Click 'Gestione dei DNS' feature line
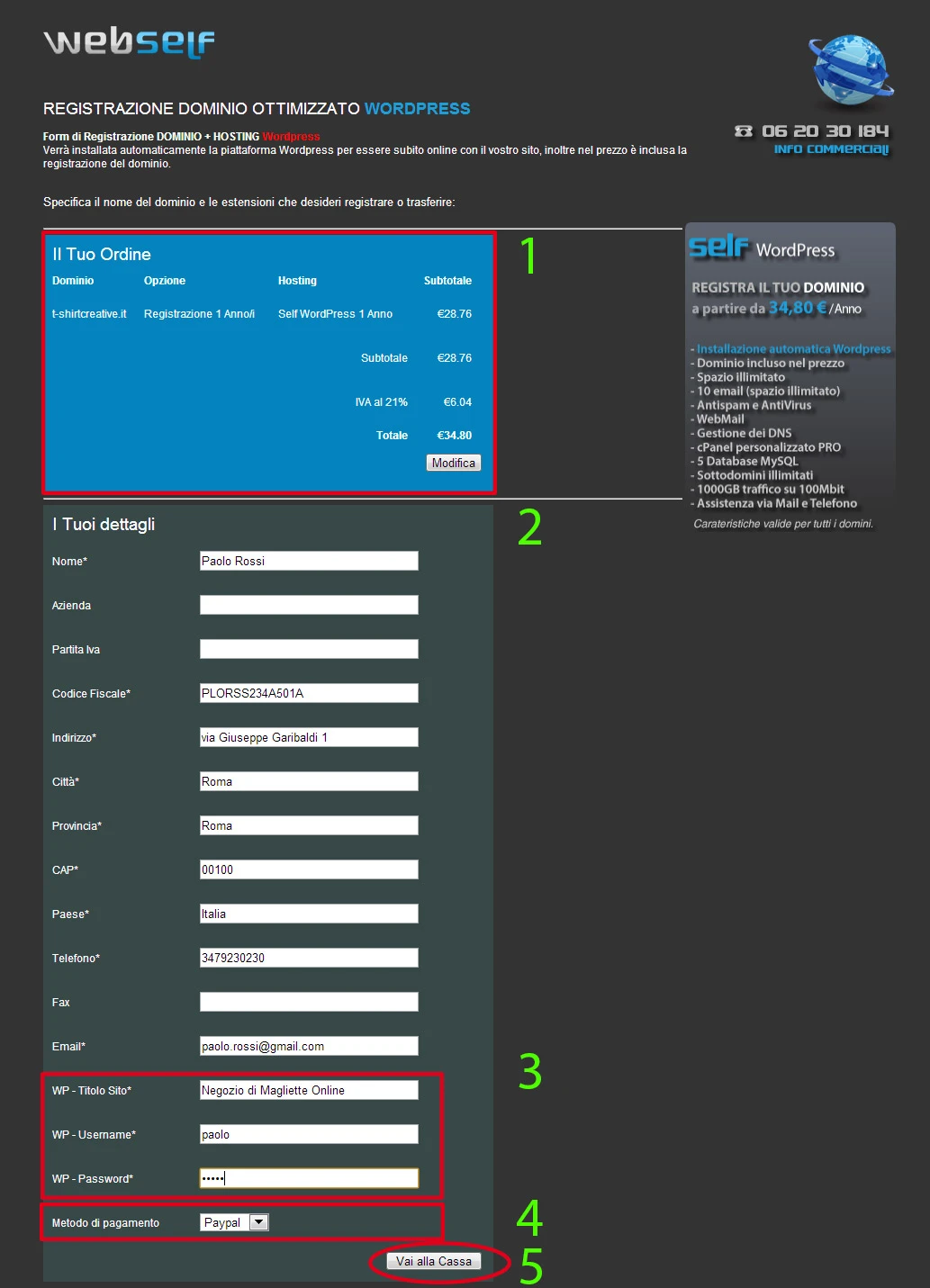Screen dimensions: 930x1288 pyautogui.click(x=744, y=433)
